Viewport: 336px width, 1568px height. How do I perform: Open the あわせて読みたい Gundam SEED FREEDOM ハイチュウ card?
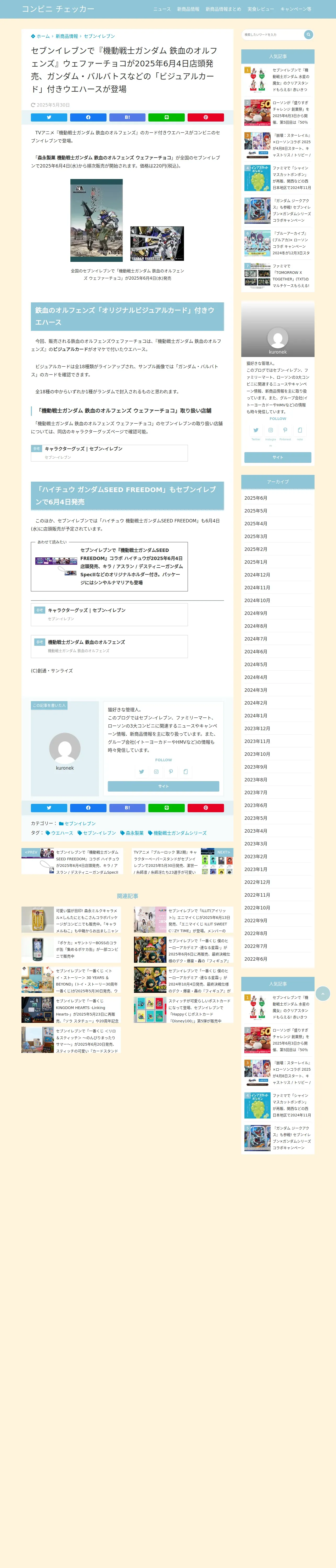[109, 567]
